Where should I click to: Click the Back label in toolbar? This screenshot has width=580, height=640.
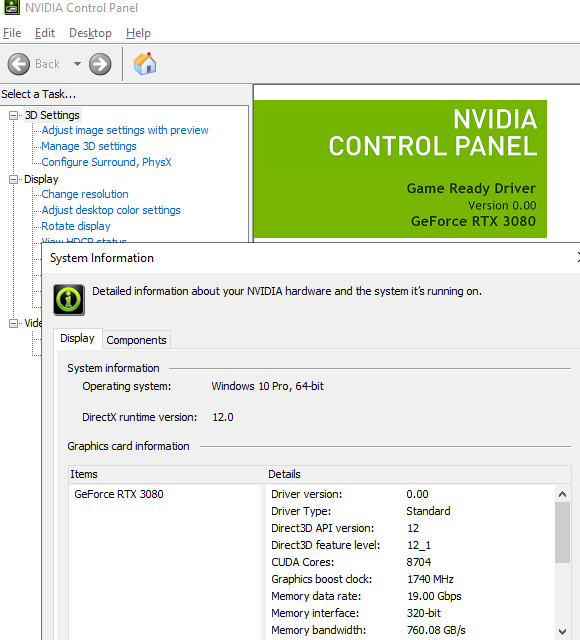point(47,64)
